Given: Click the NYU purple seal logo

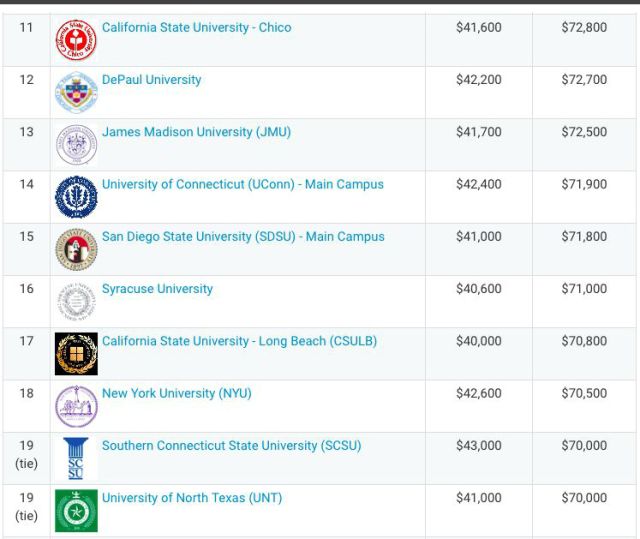Looking at the screenshot, I should click(x=76, y=406).
